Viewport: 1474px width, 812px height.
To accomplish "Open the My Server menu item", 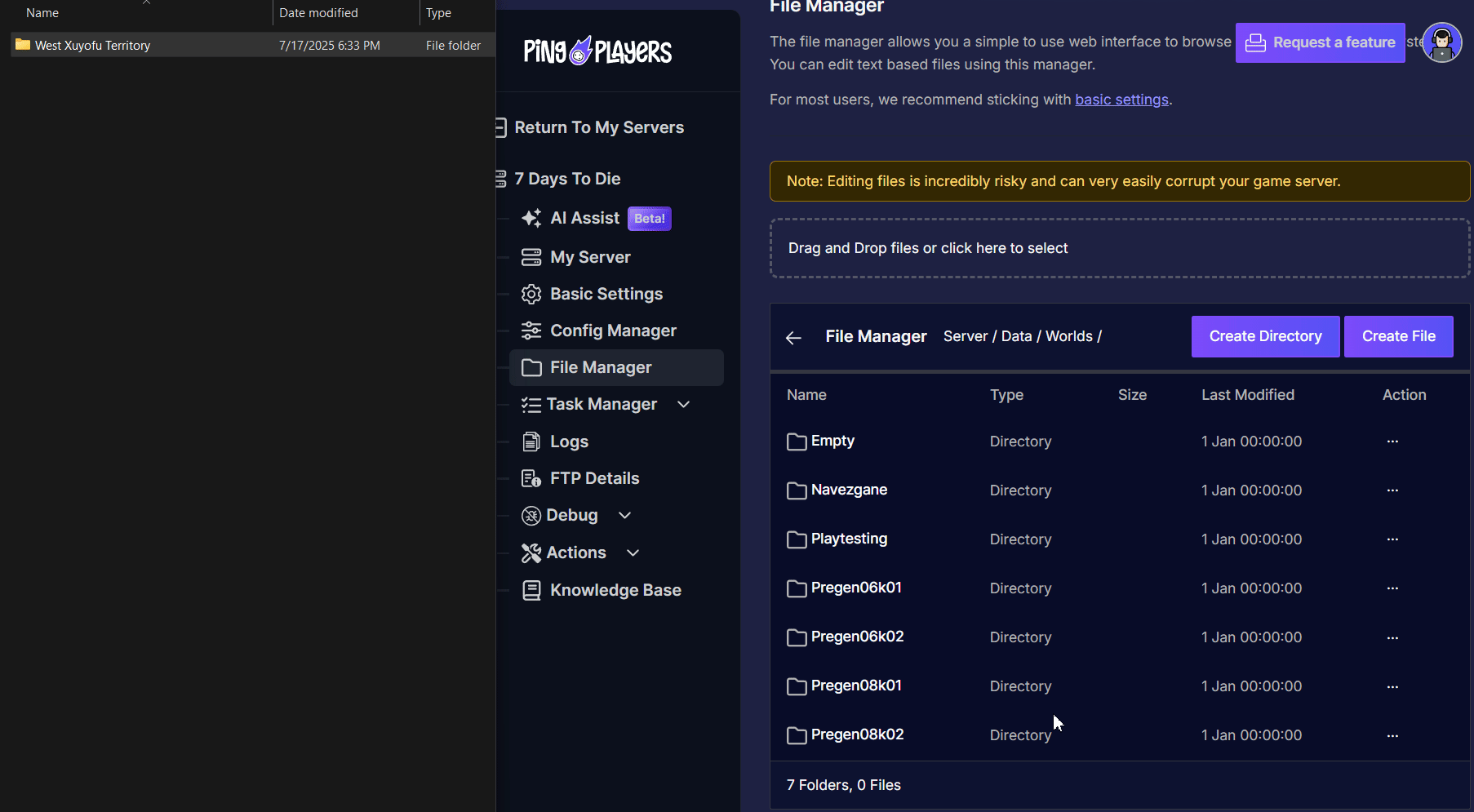I will (x=616, y=257).
